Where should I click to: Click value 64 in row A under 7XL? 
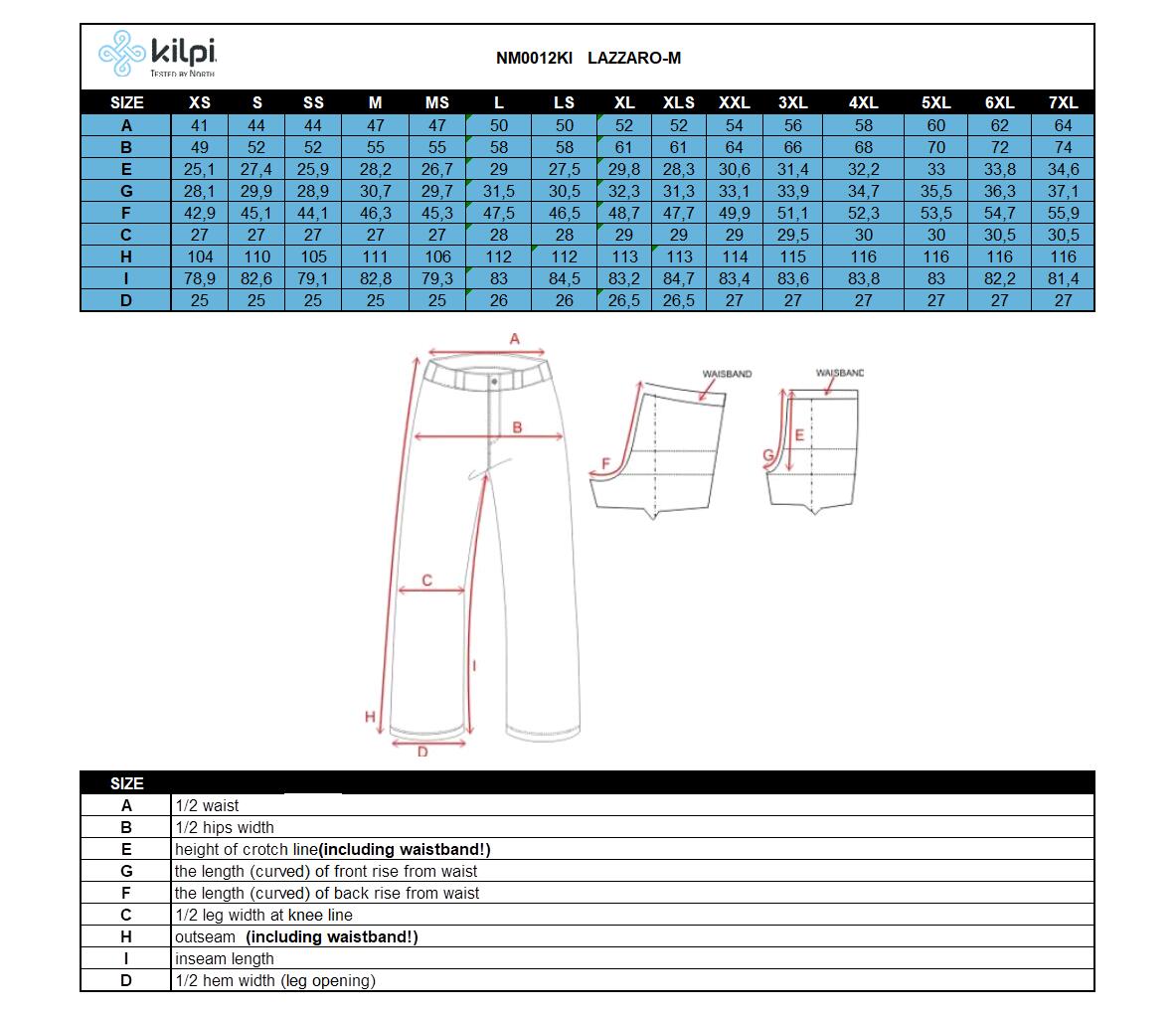(x=1063, y=125)
